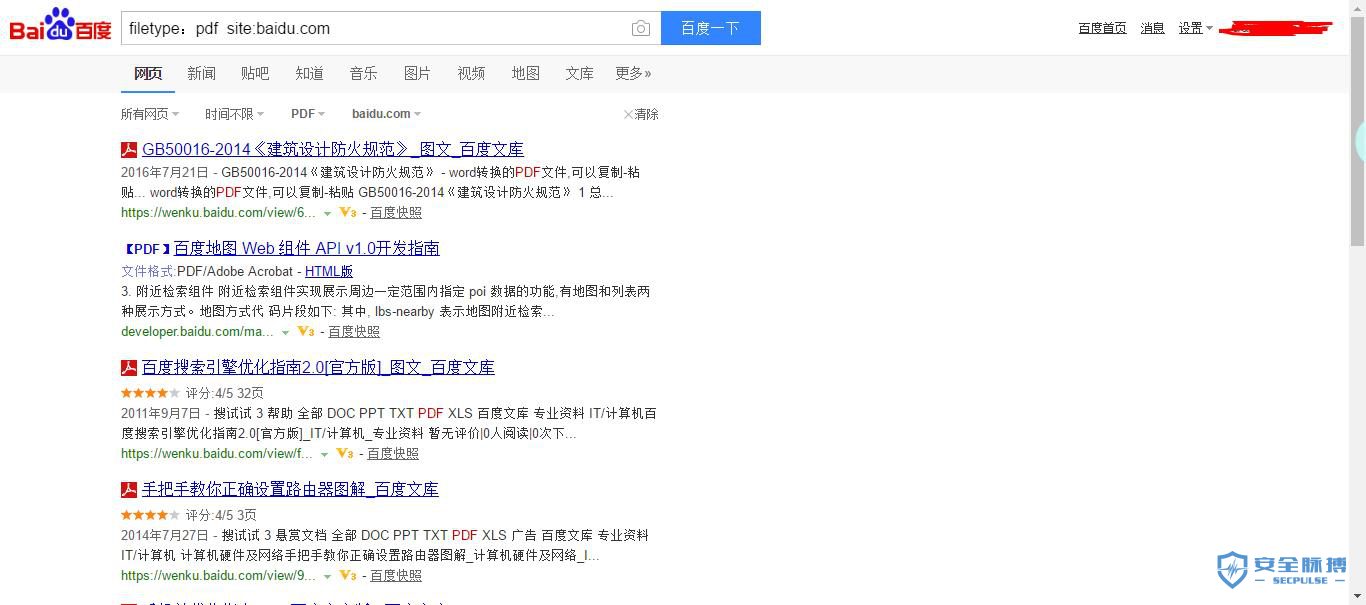Viewport: 1366px width, 605px height.
Task: Go to 百度首页 link
Action: (1102, 28)
